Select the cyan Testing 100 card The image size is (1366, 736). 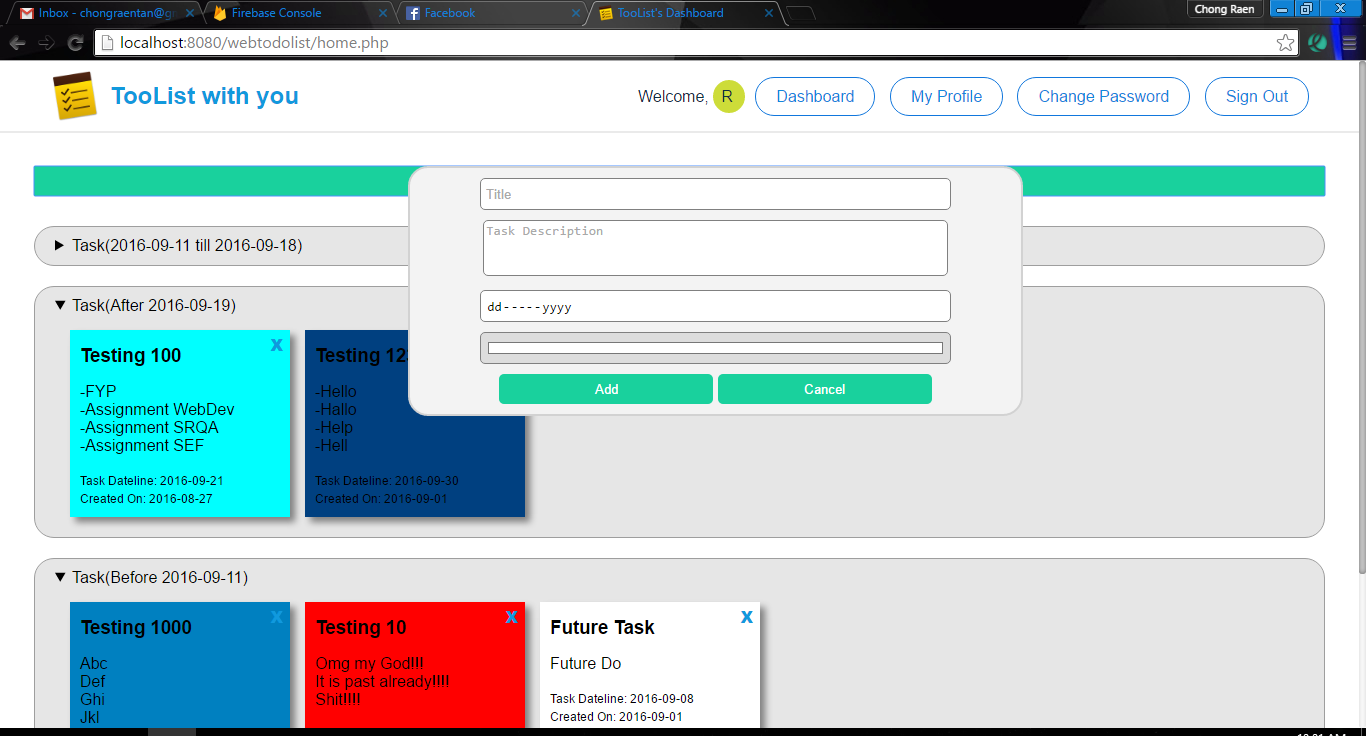coord(180,423)
